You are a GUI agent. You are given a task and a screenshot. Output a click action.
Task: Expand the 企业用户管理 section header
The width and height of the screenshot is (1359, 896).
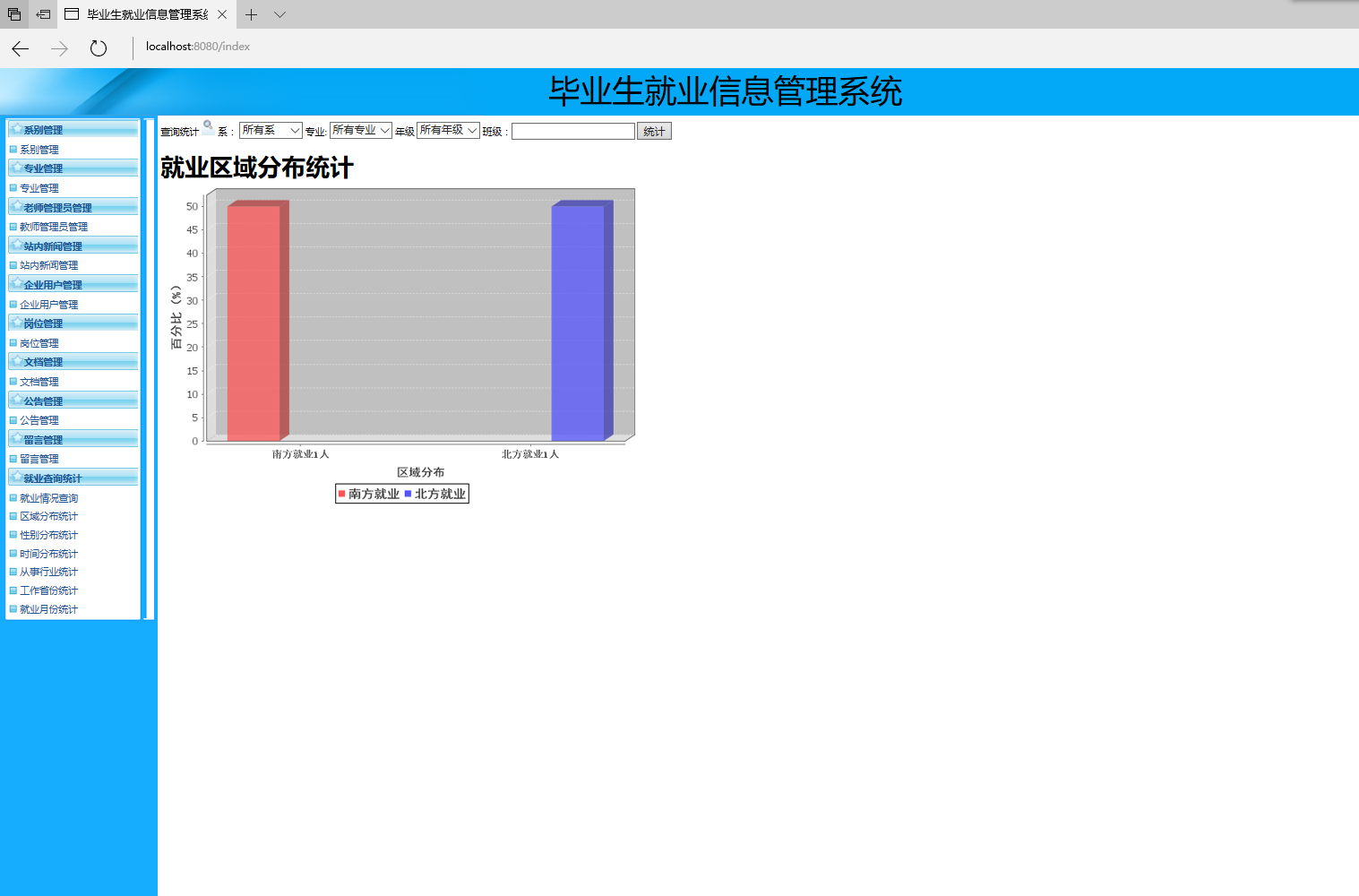[x=73, y=284]
